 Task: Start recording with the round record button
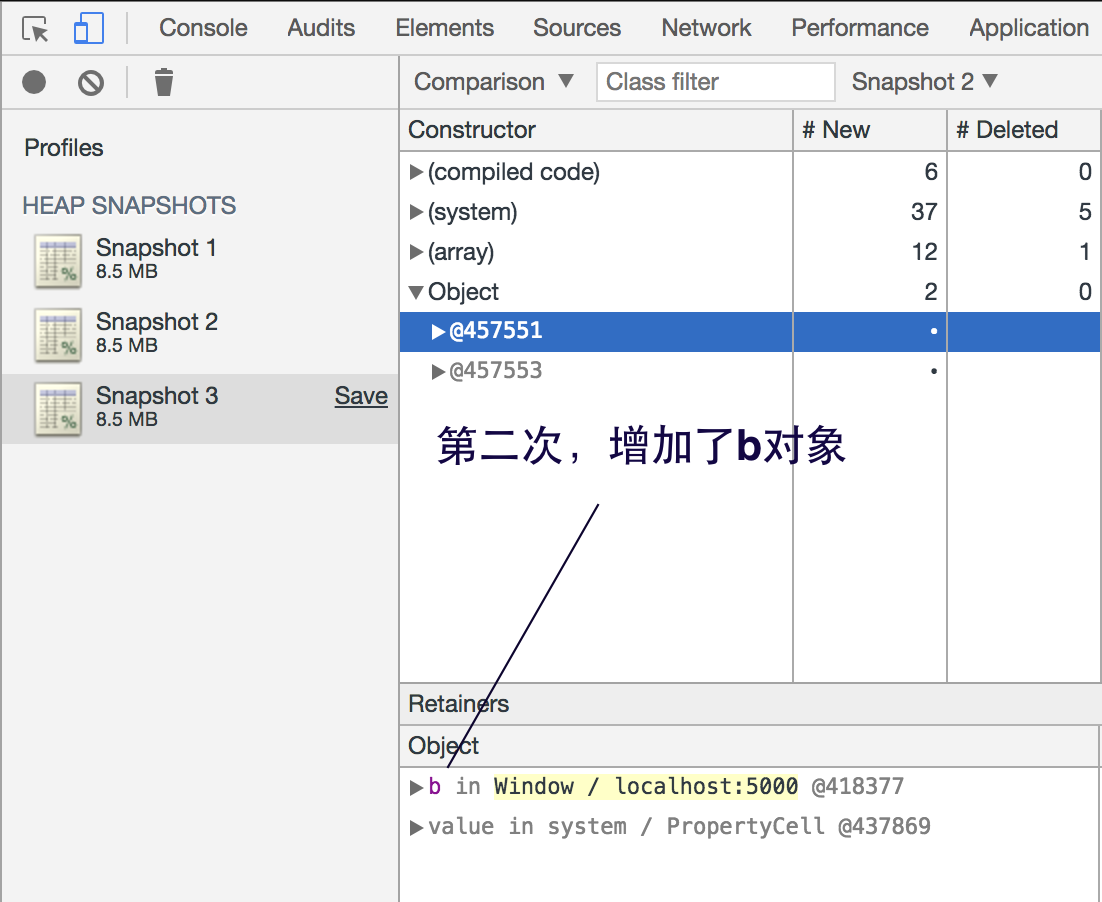(x=34, y=82)
